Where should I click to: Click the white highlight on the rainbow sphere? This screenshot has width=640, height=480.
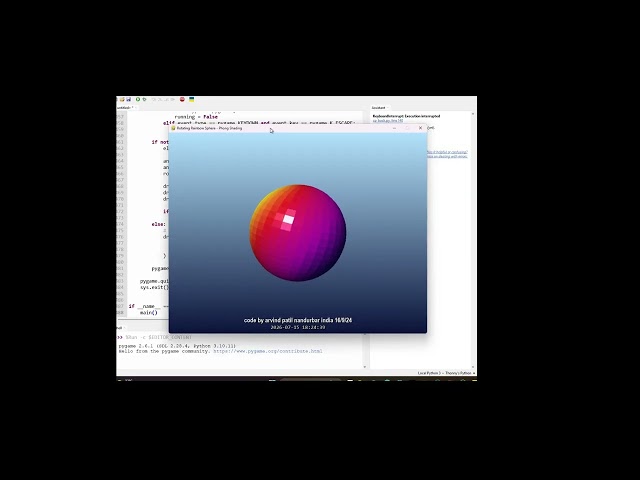(288, 219)
